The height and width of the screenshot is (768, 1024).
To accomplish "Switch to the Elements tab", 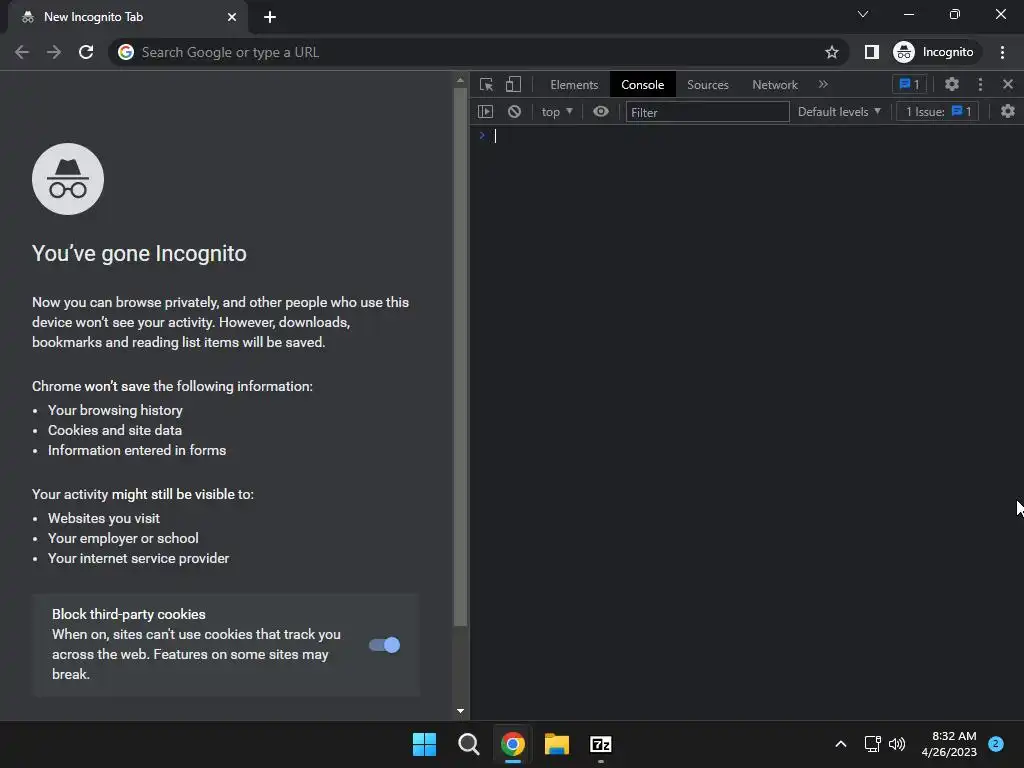I will pyautogui.click(x=574, y=85).
